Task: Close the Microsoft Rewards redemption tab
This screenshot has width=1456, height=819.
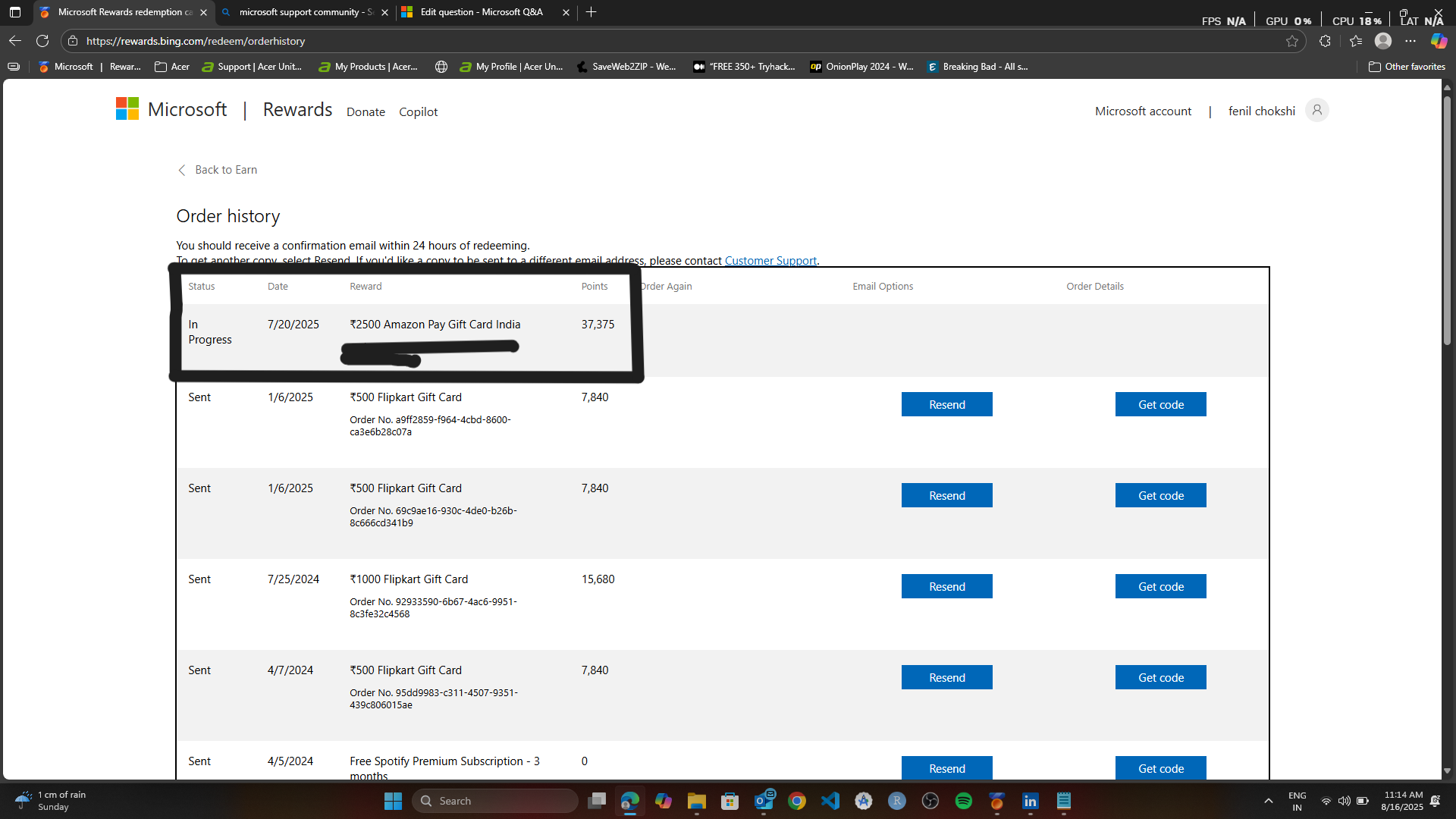Action: coord(203,12)
